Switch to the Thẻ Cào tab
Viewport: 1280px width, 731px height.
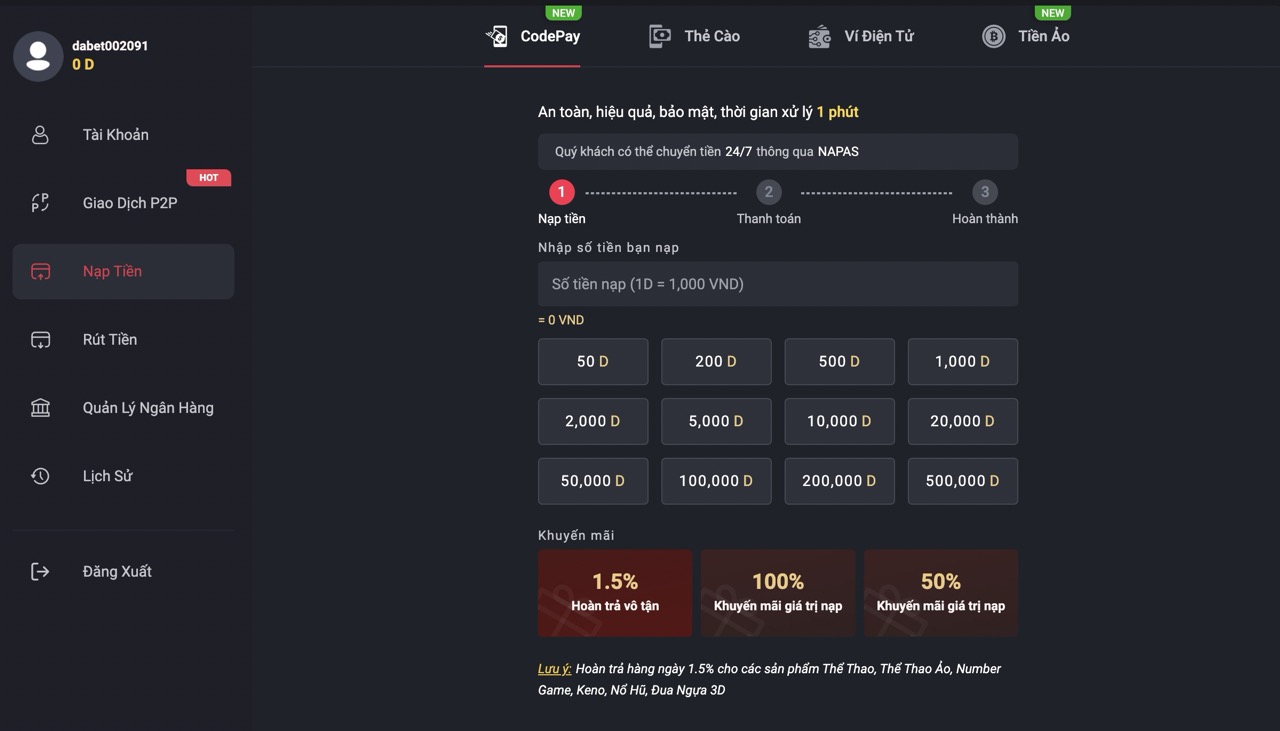pyautogui.click(x=694, y=37)
